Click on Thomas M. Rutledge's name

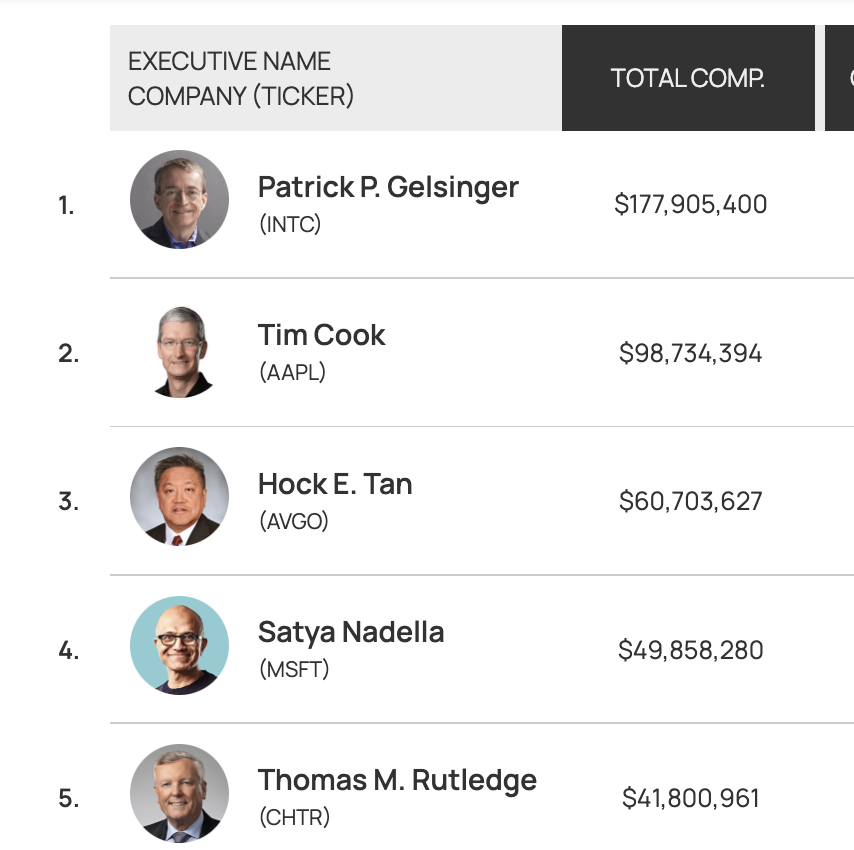[x=397, y=780]
